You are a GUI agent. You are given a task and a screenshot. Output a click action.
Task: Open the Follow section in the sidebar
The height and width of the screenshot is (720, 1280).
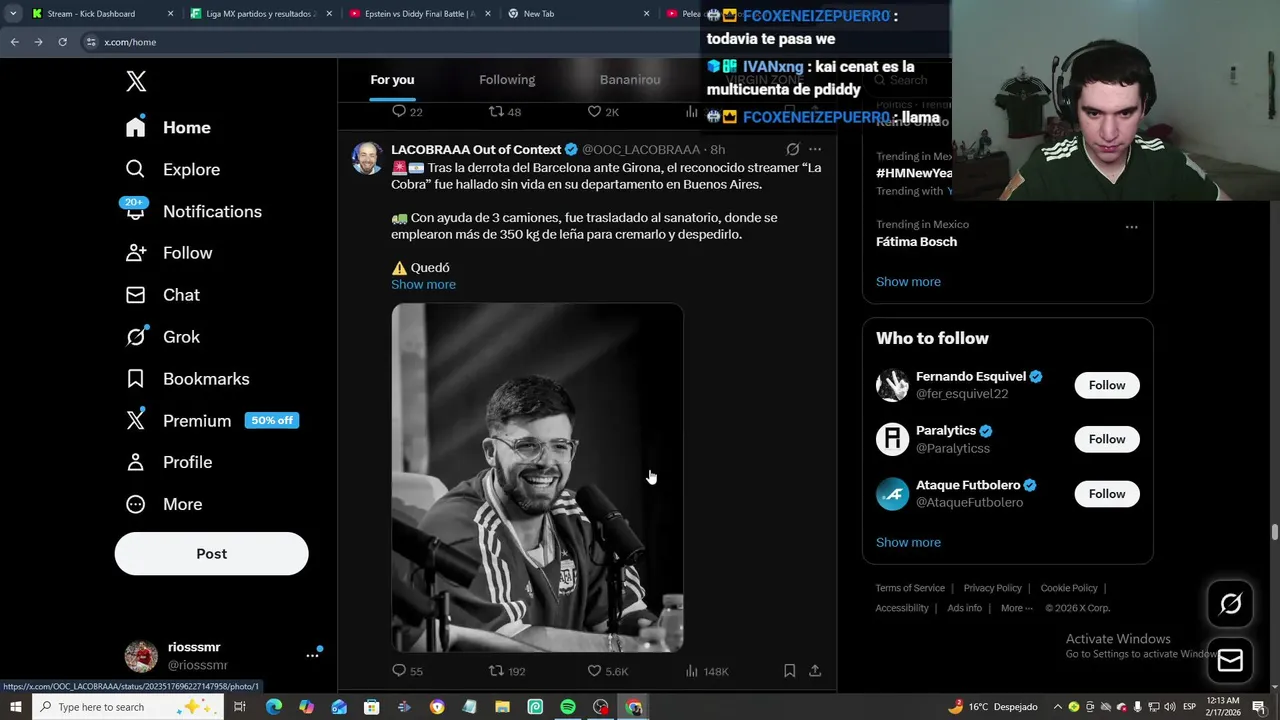pyautogui.click(x=168, y=253)
